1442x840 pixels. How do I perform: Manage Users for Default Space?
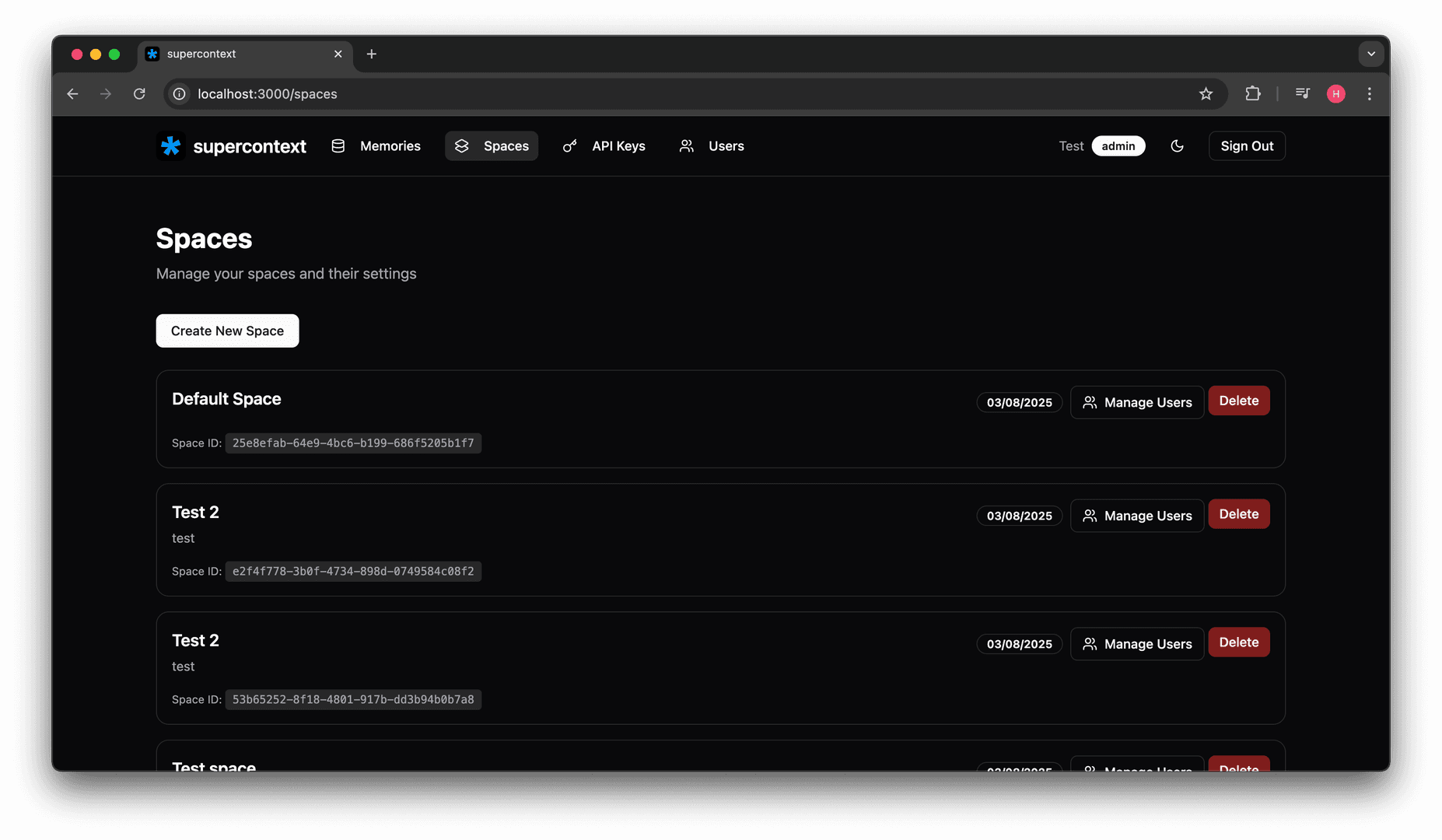coord(1136,402)
